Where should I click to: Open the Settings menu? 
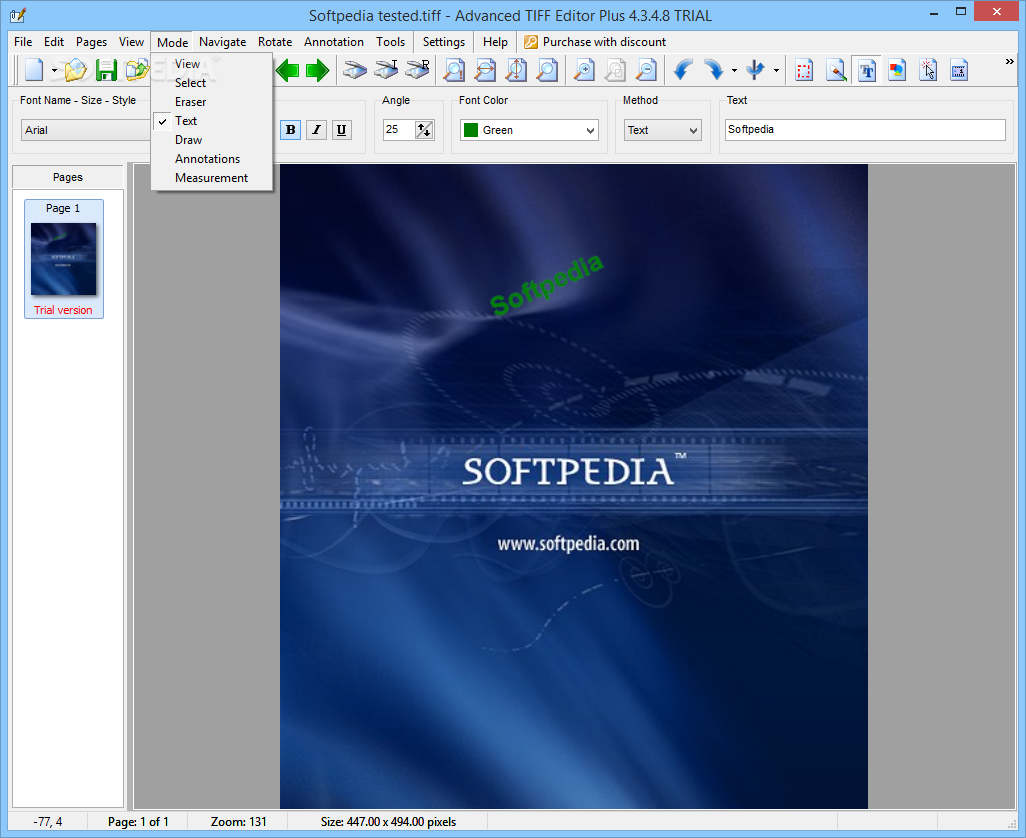pos(444,42)
